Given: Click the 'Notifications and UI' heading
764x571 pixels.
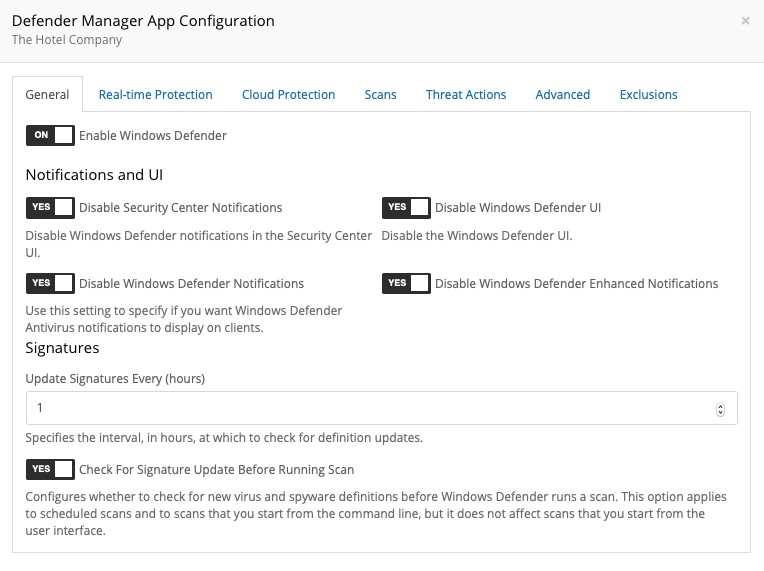Looking at the screenshot, I should click(94, 174).
